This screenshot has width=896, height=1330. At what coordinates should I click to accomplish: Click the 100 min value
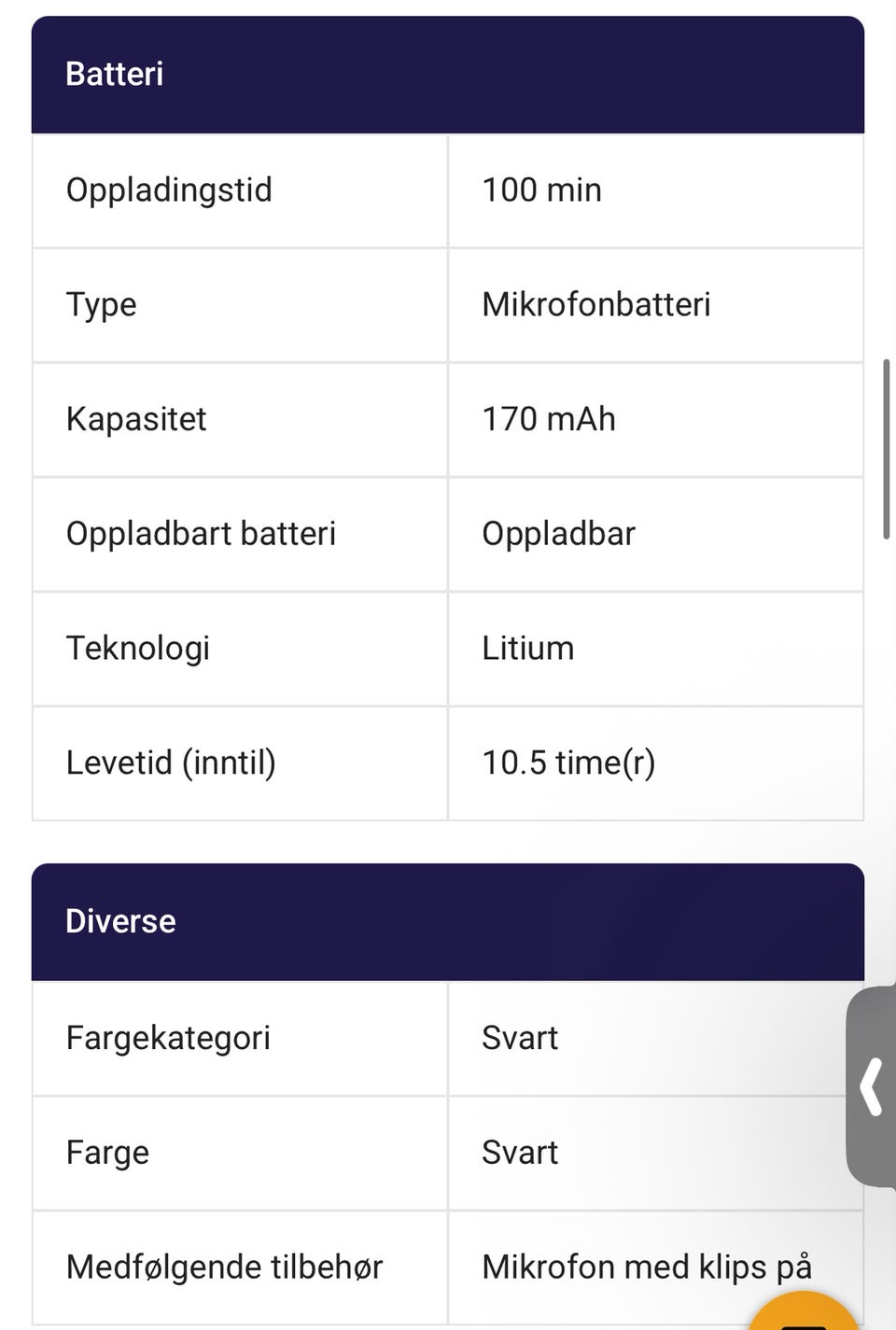tap(541, 190)
